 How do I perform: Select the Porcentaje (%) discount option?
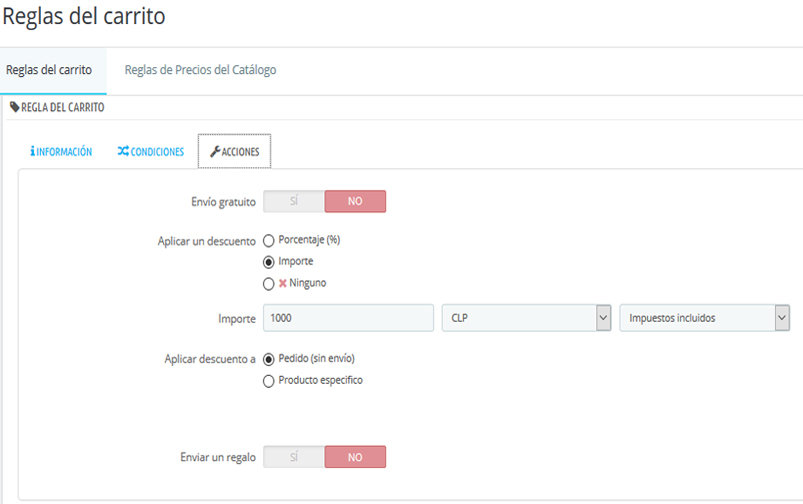268,240
